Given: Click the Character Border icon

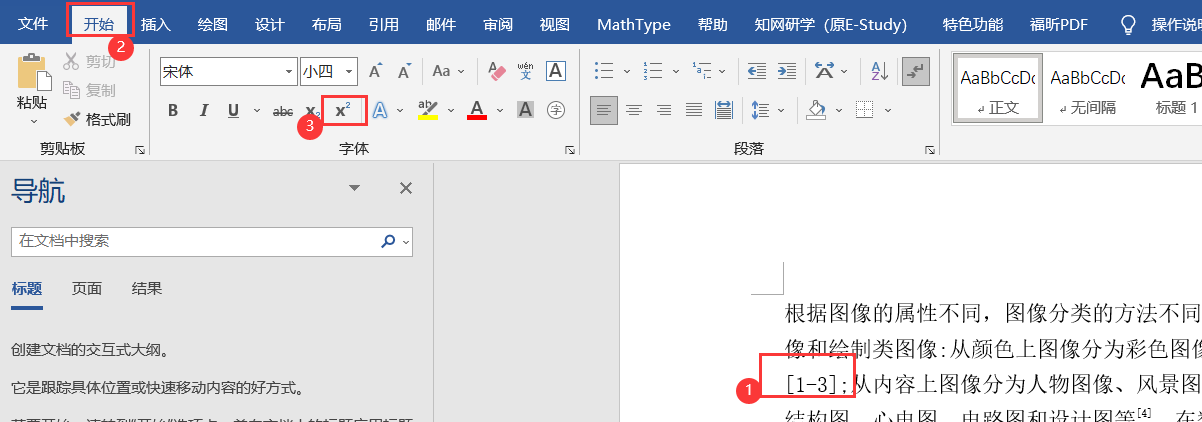Looking at the screenshot, I should coord(555,71).
